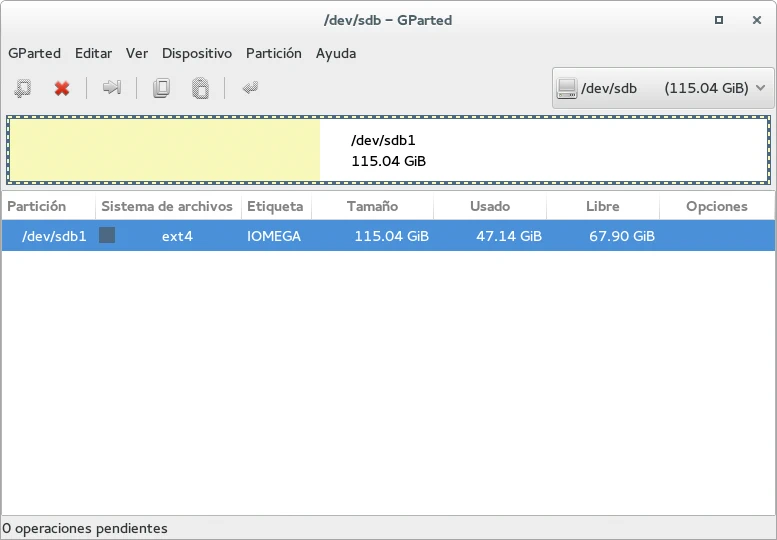Click the New partition toolbar icon
This screenshot has height=540, width=777.
point(22,88)
